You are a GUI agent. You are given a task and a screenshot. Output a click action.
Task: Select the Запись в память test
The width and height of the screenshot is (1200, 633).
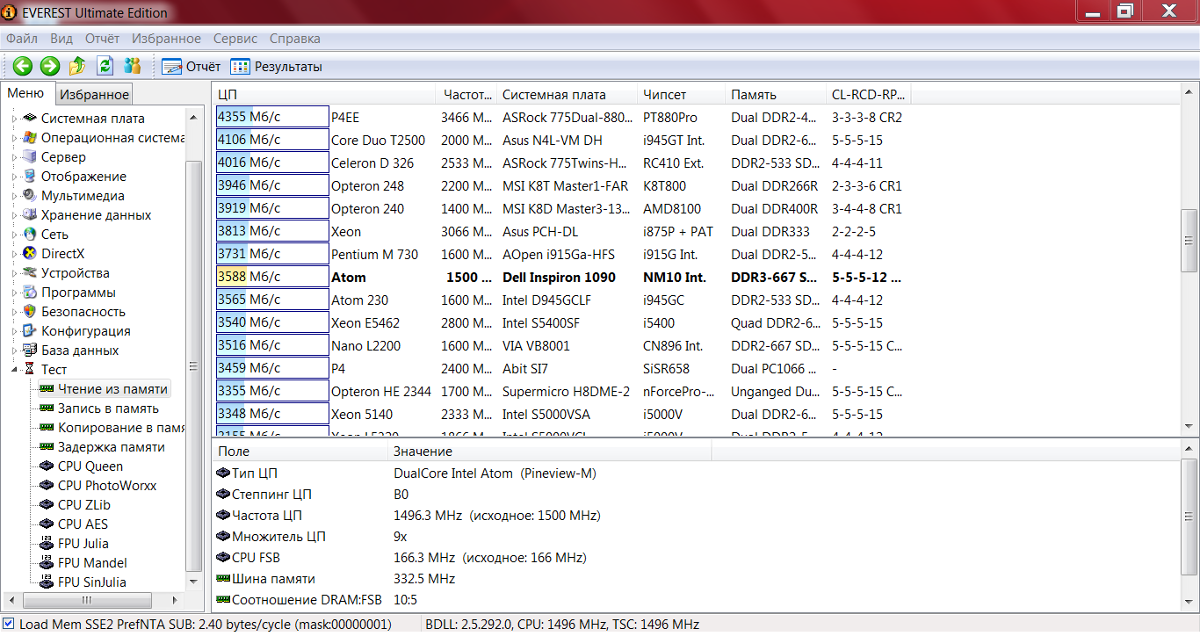tap(107, 408)
